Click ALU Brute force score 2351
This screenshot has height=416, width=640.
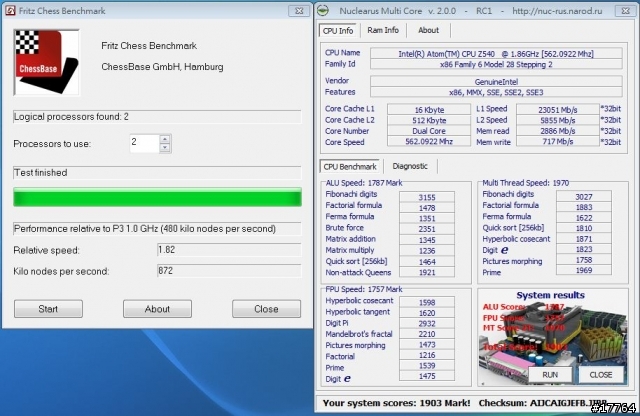427,229
